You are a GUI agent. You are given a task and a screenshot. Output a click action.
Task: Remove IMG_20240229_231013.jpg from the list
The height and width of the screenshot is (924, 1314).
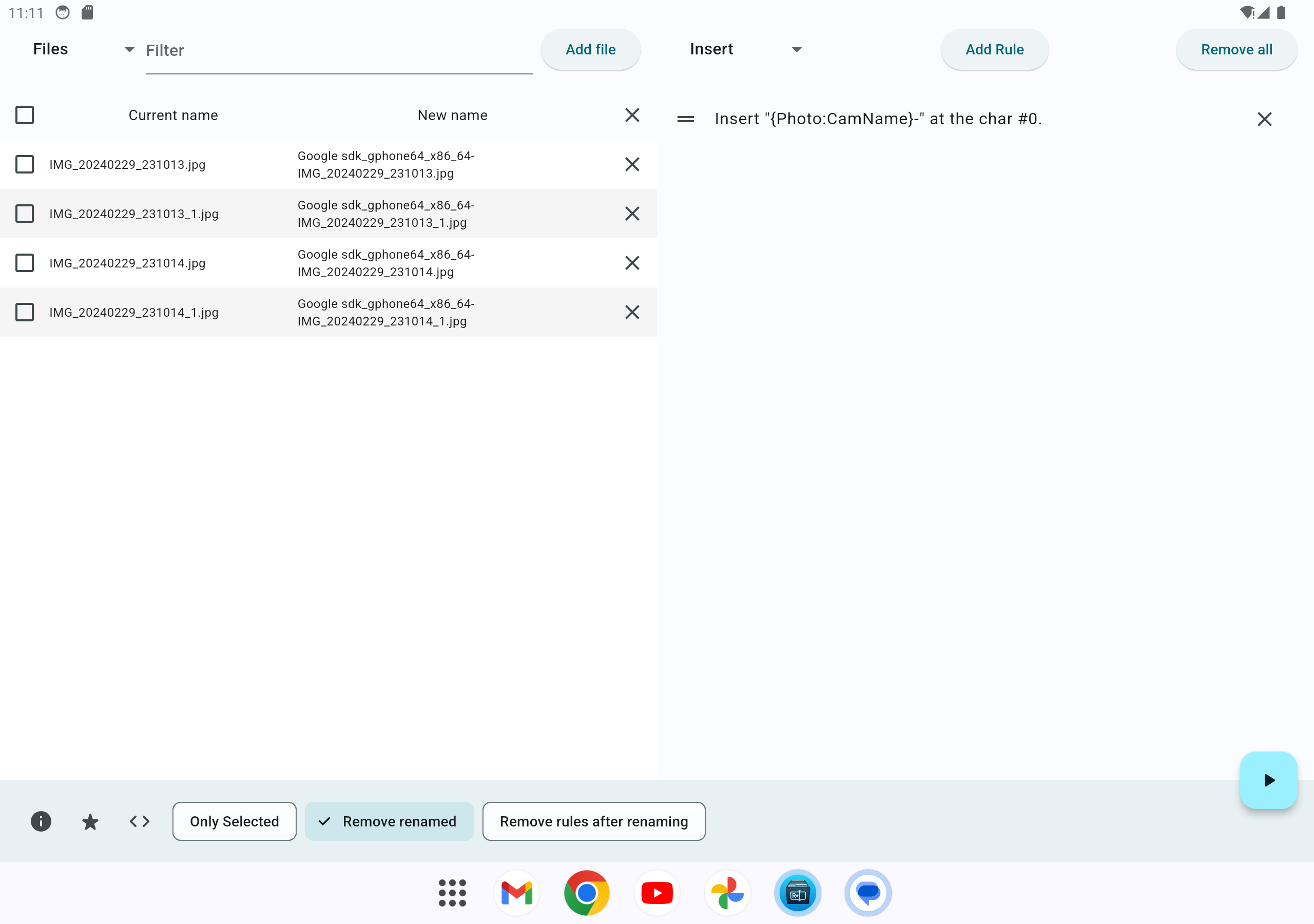click(x=632, y=164)
